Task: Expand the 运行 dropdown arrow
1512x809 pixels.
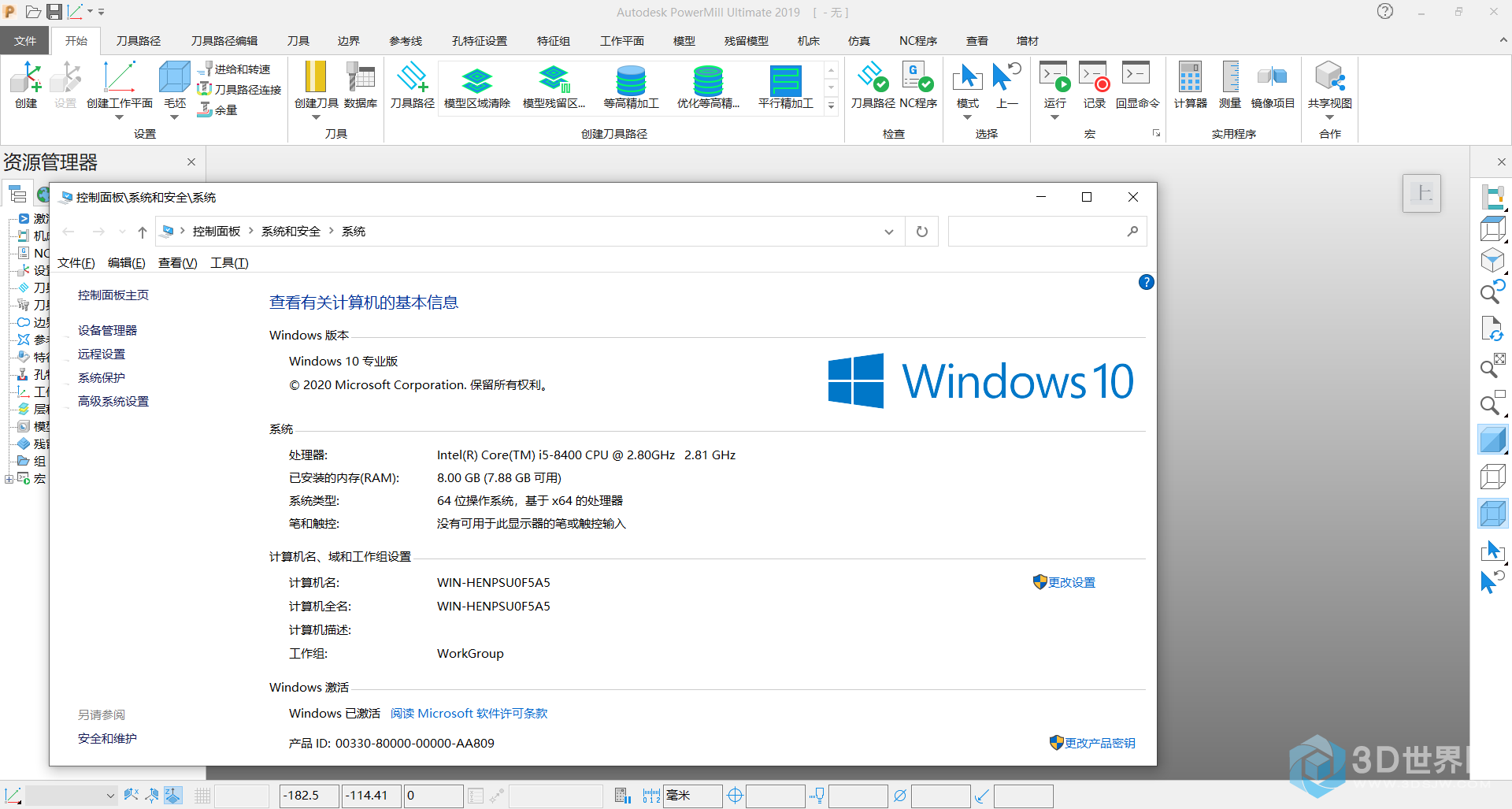Action: tap(1054, 118)
